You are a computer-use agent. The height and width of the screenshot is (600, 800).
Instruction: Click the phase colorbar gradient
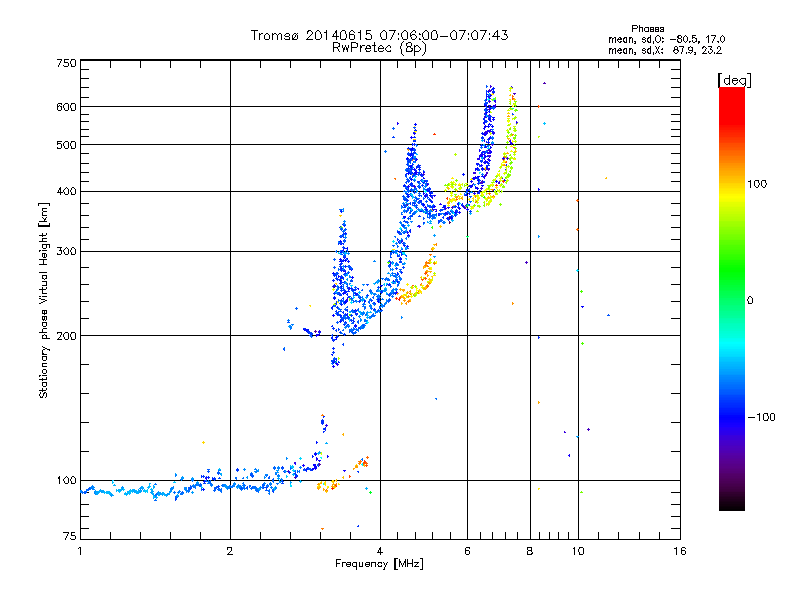(732, 298)
